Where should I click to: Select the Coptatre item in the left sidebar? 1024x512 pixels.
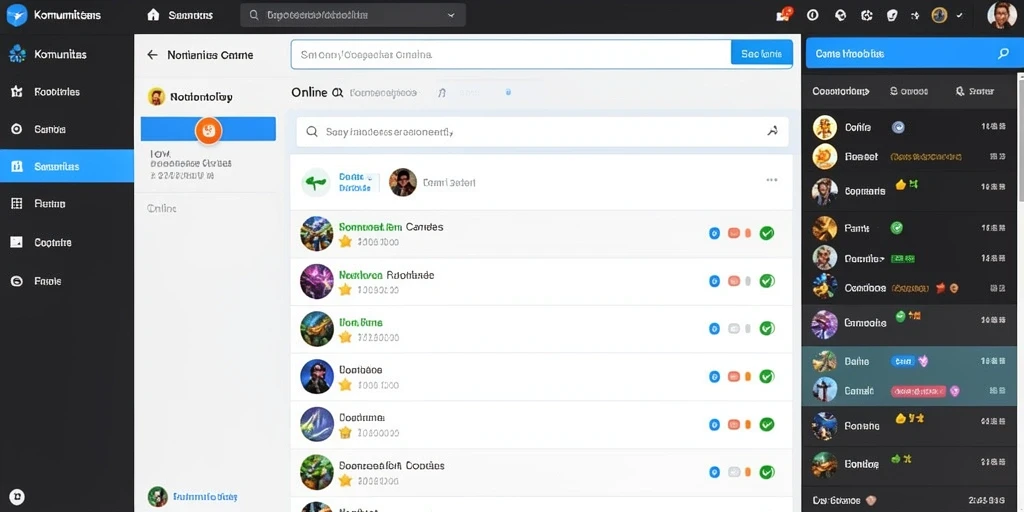coord(67,242)
